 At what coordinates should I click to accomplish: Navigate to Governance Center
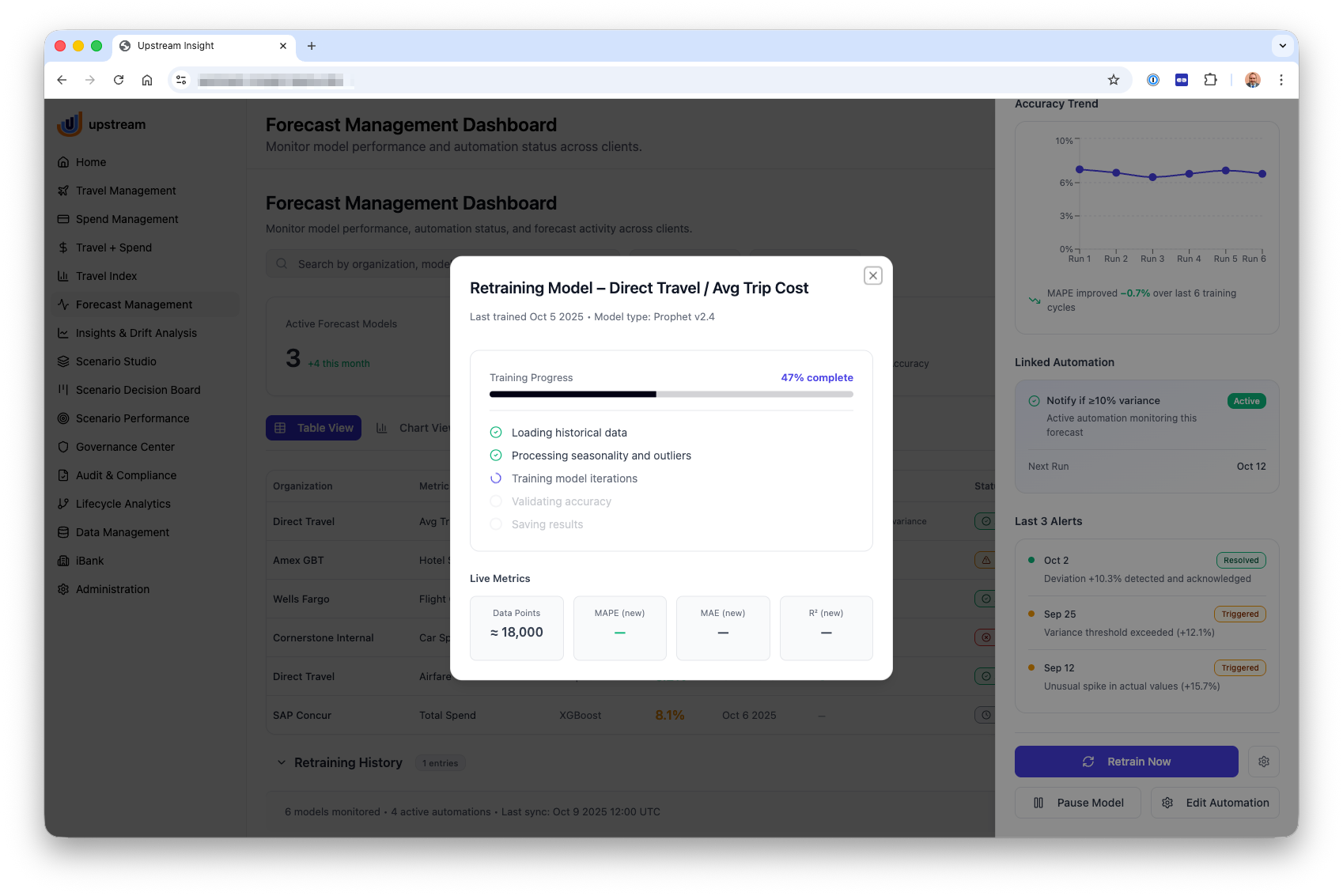click(x=125, y=447)
